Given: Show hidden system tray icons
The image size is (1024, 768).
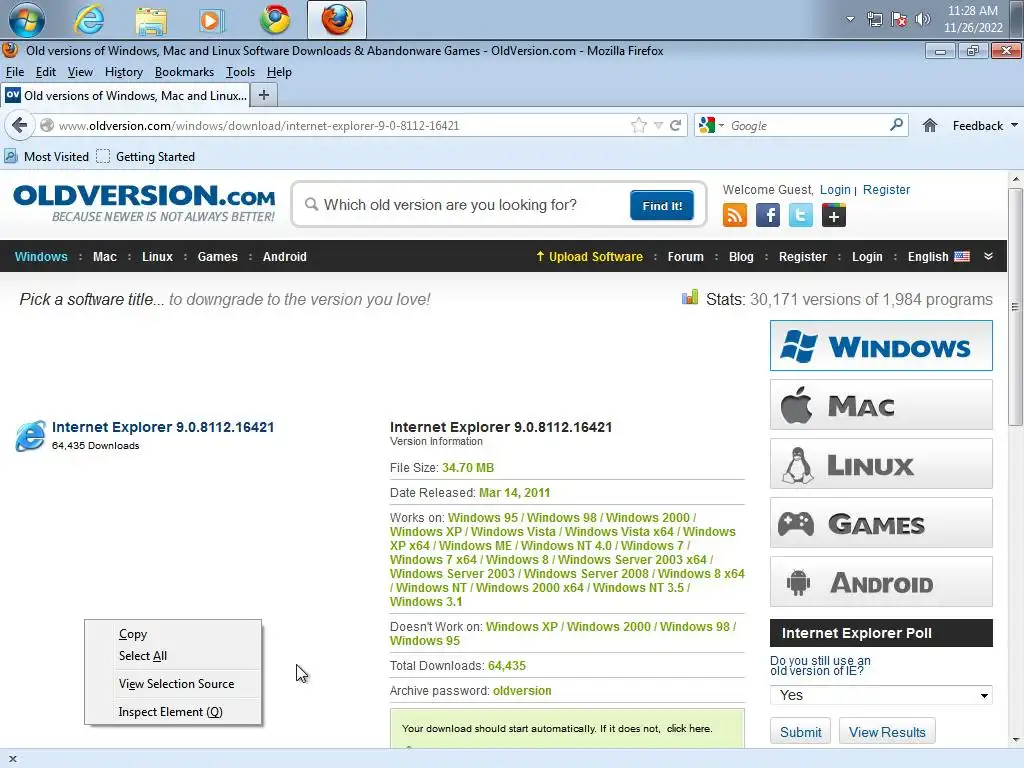Looking at the screenshot, I should [850, 19].
